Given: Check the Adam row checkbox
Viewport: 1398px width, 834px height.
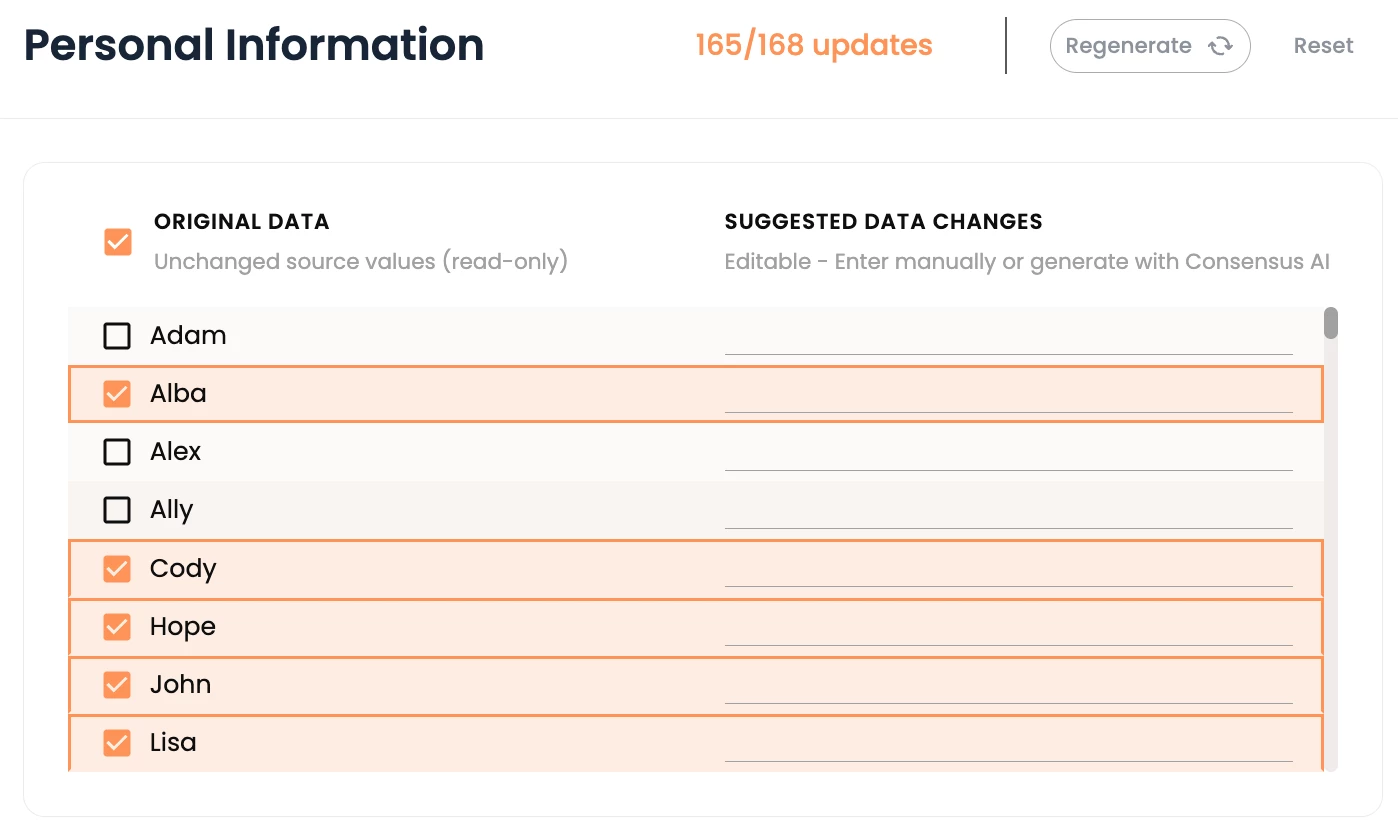Looking at the screenshot, I should (x=117, y=336).
